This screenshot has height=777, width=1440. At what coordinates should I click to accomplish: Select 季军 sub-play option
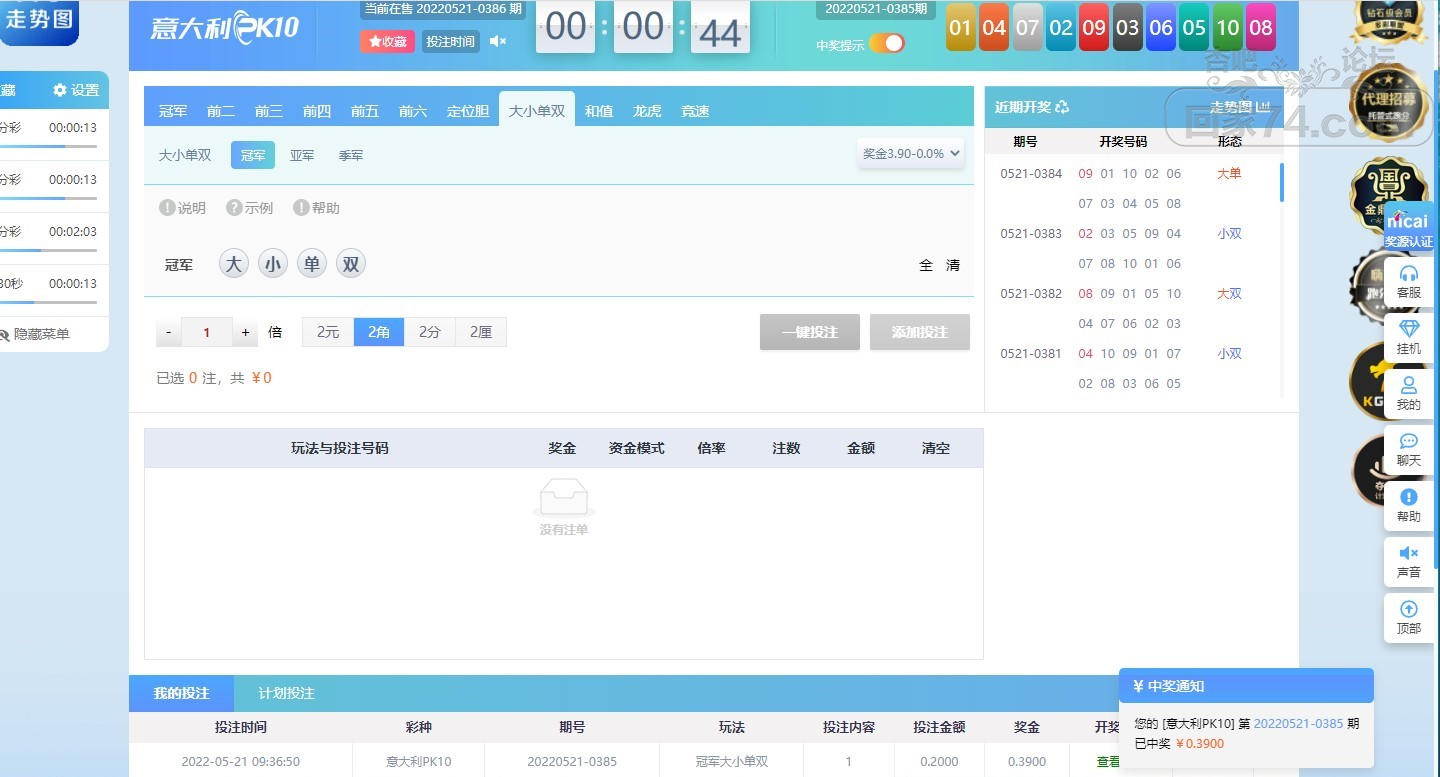(350, 155)
